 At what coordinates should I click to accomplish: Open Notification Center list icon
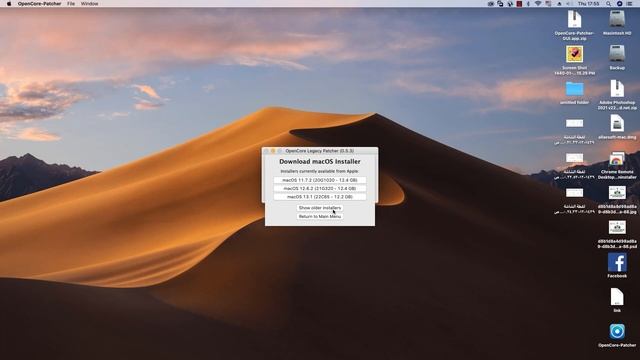point(629,4)
